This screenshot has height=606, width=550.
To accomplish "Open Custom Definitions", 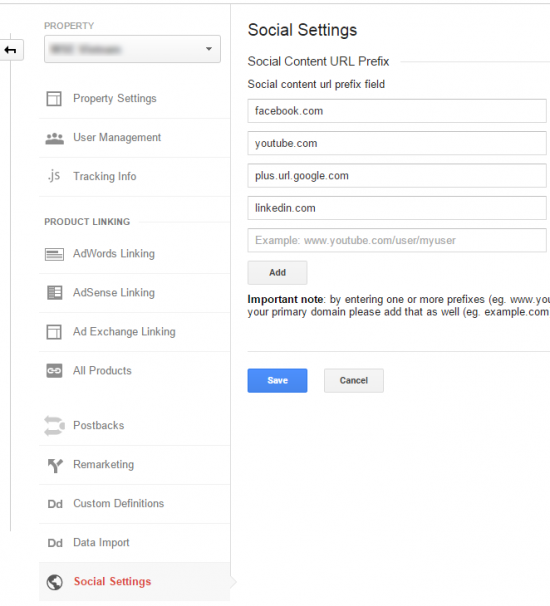I will pyautogui.click(x=119, y=504).
